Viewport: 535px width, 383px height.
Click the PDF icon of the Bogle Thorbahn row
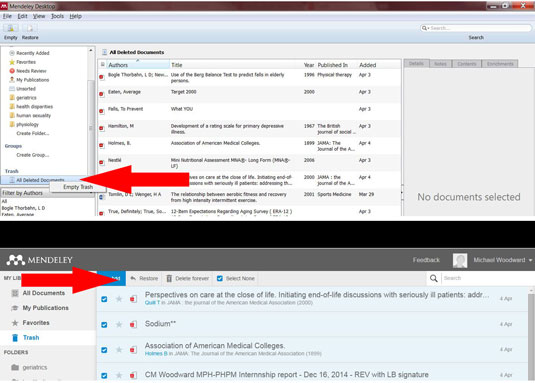pos(102,77)
